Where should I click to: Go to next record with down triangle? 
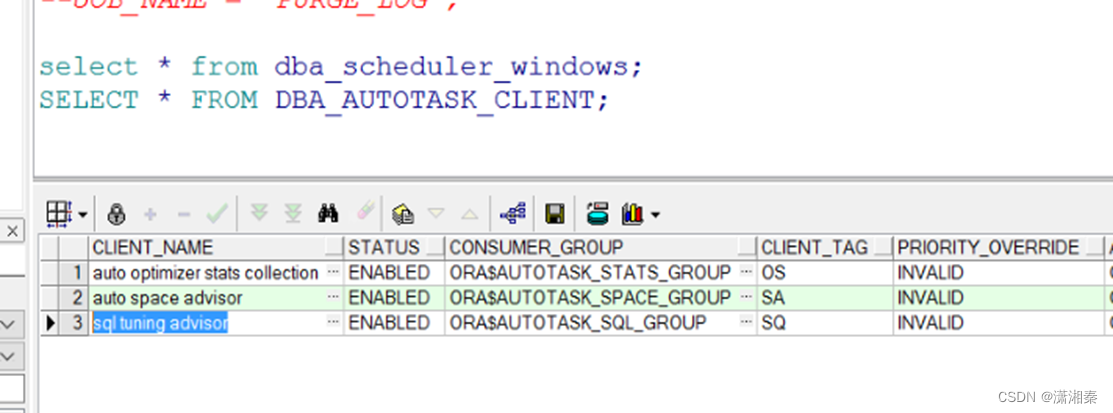tap(436, 213)
